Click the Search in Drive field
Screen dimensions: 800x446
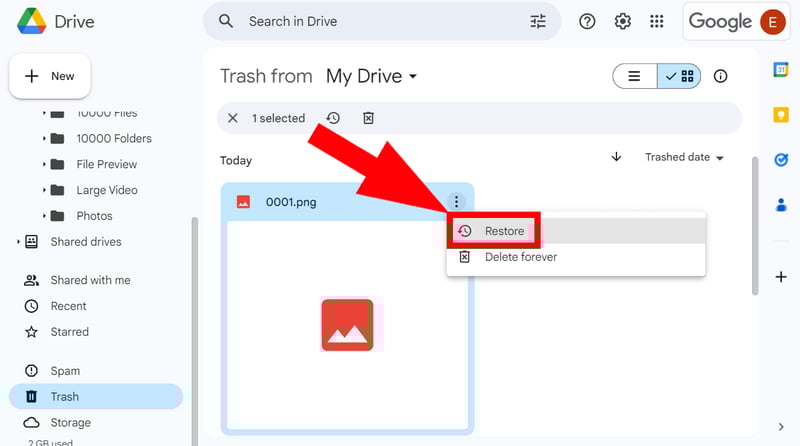[x=383, y=21]
